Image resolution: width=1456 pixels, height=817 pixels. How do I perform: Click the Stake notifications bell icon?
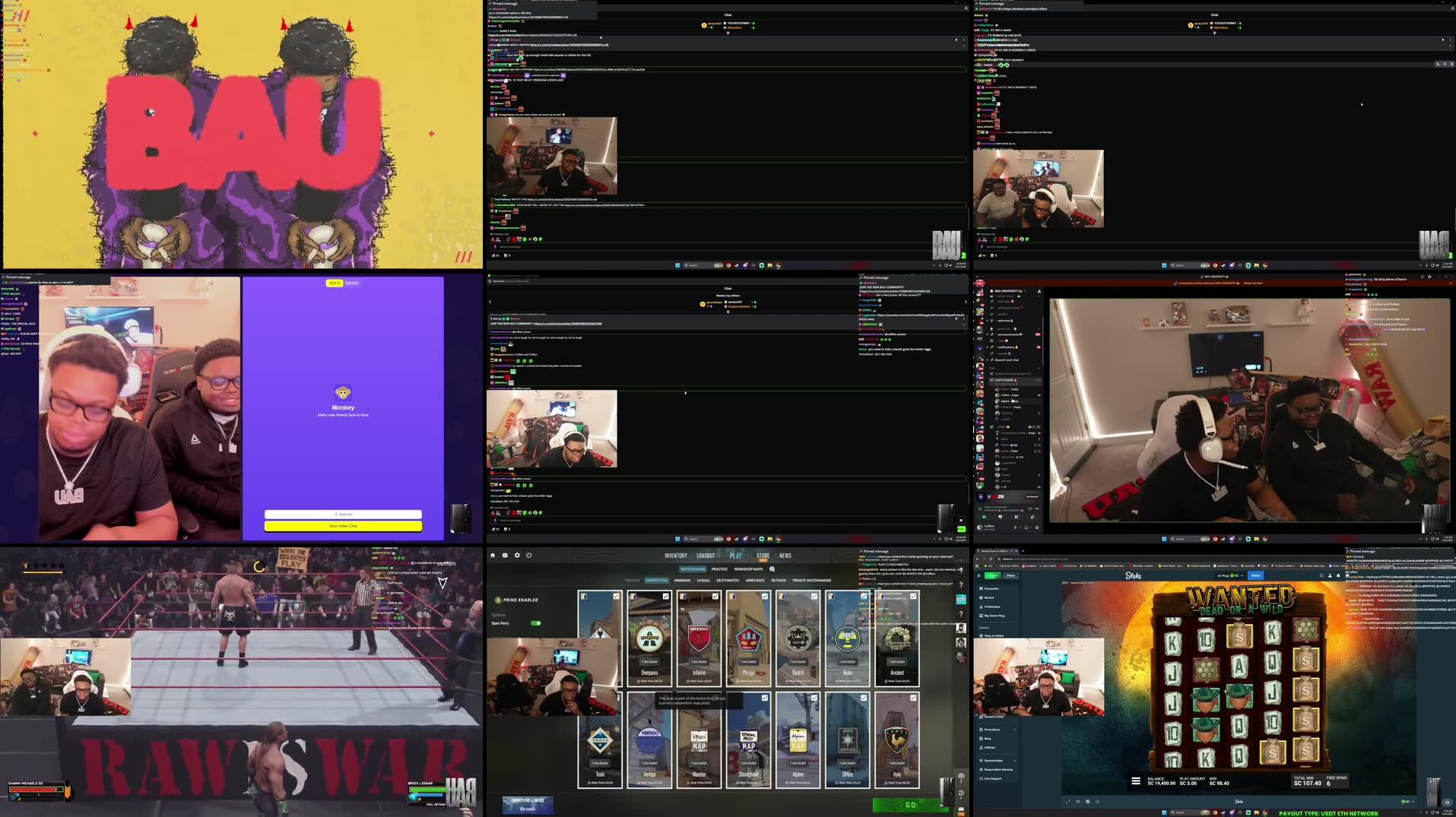coord(1338,575)
